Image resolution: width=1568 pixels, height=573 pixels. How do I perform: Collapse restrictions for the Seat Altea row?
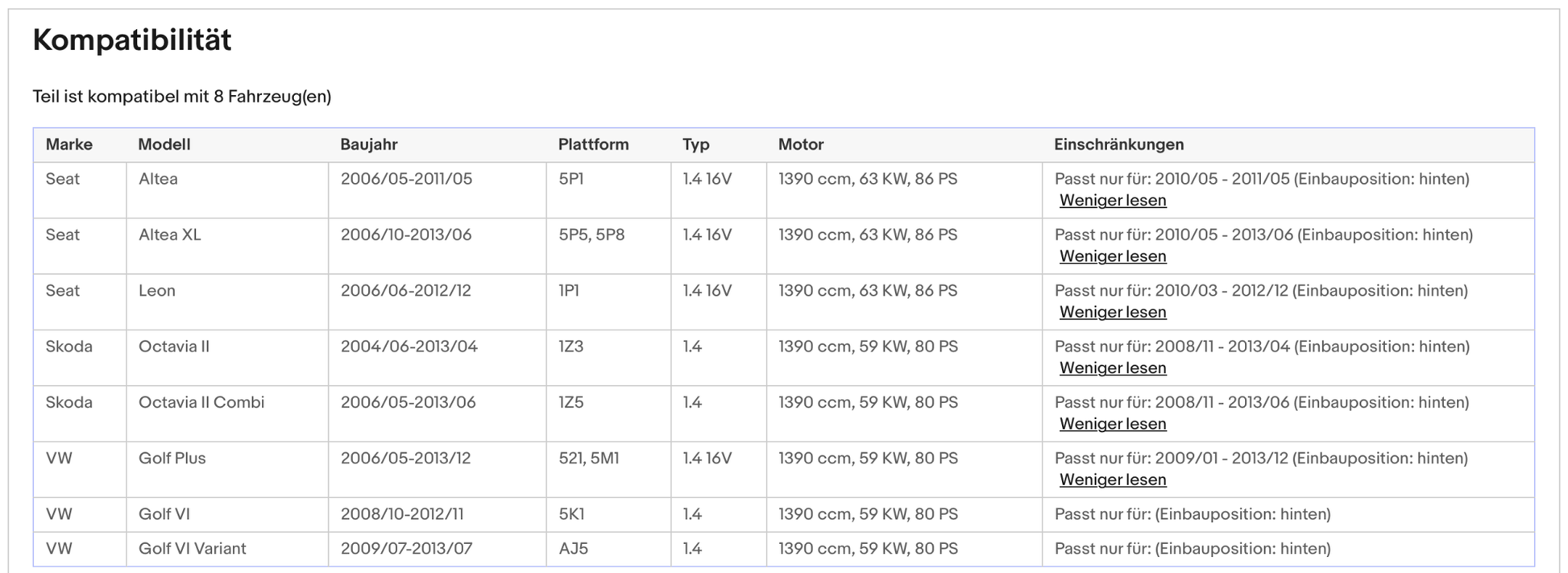1112,201
